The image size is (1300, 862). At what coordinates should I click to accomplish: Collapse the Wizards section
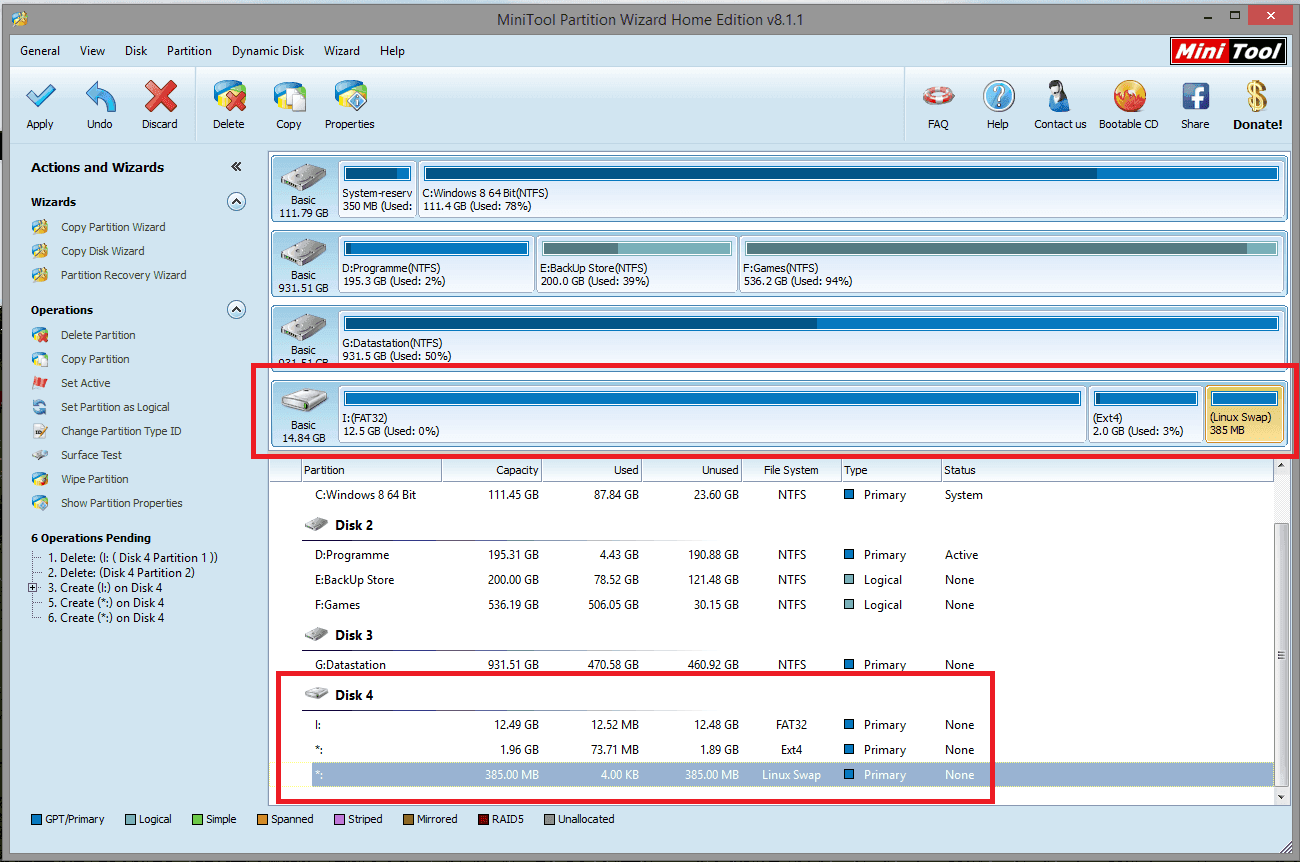click(x=236, y=201)
